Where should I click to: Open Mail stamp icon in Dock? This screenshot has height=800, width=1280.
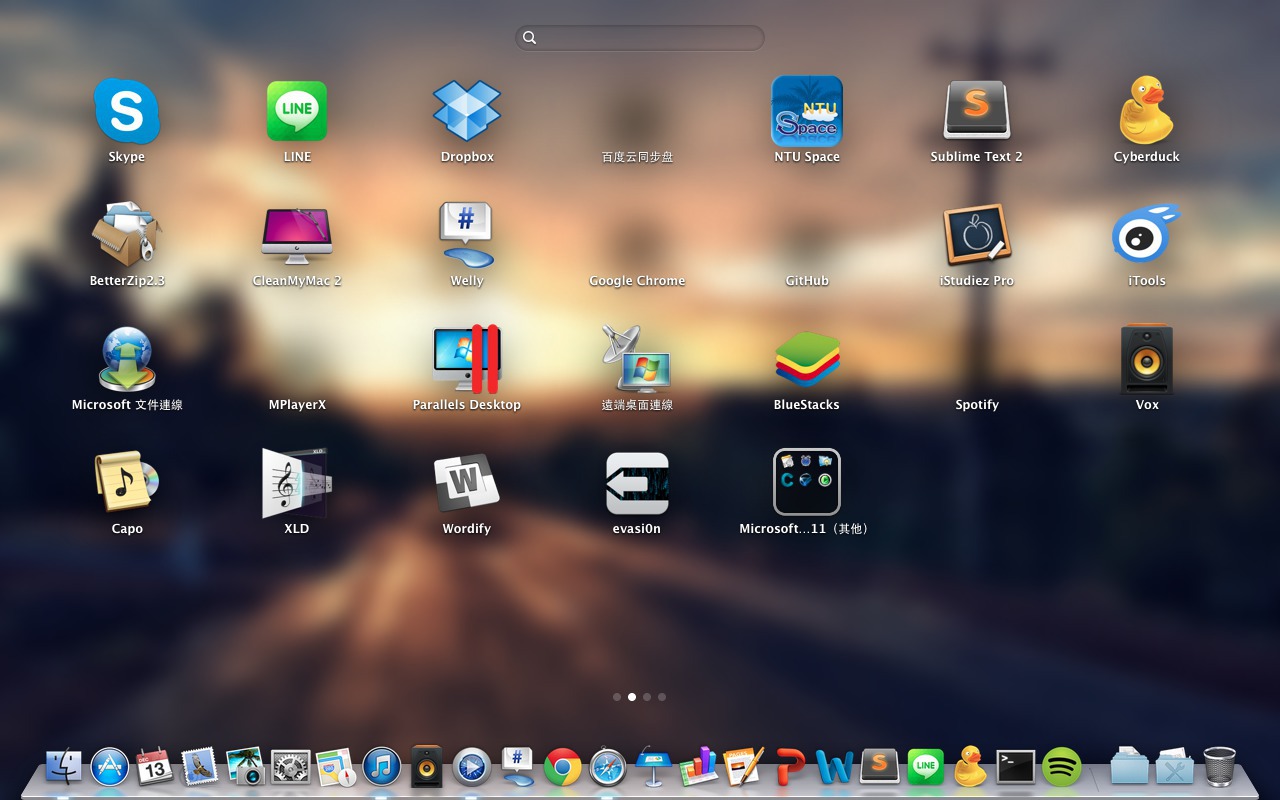coord(200,767)
